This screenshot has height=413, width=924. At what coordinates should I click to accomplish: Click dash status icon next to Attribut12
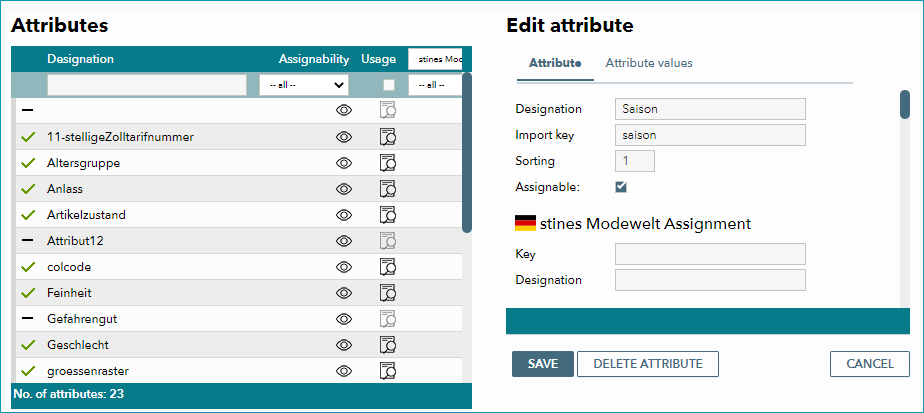pyautogui.click(x=27, y=240)
